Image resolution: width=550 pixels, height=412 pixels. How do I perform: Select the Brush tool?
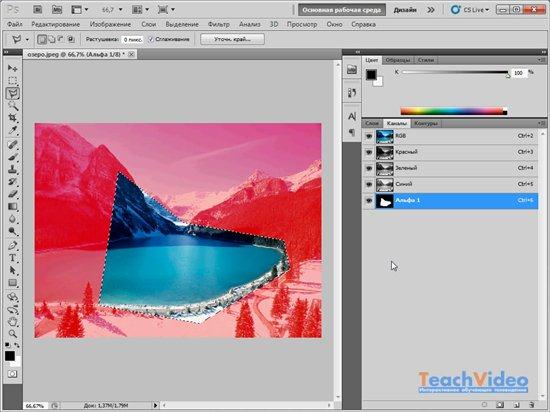click(13, 157)
